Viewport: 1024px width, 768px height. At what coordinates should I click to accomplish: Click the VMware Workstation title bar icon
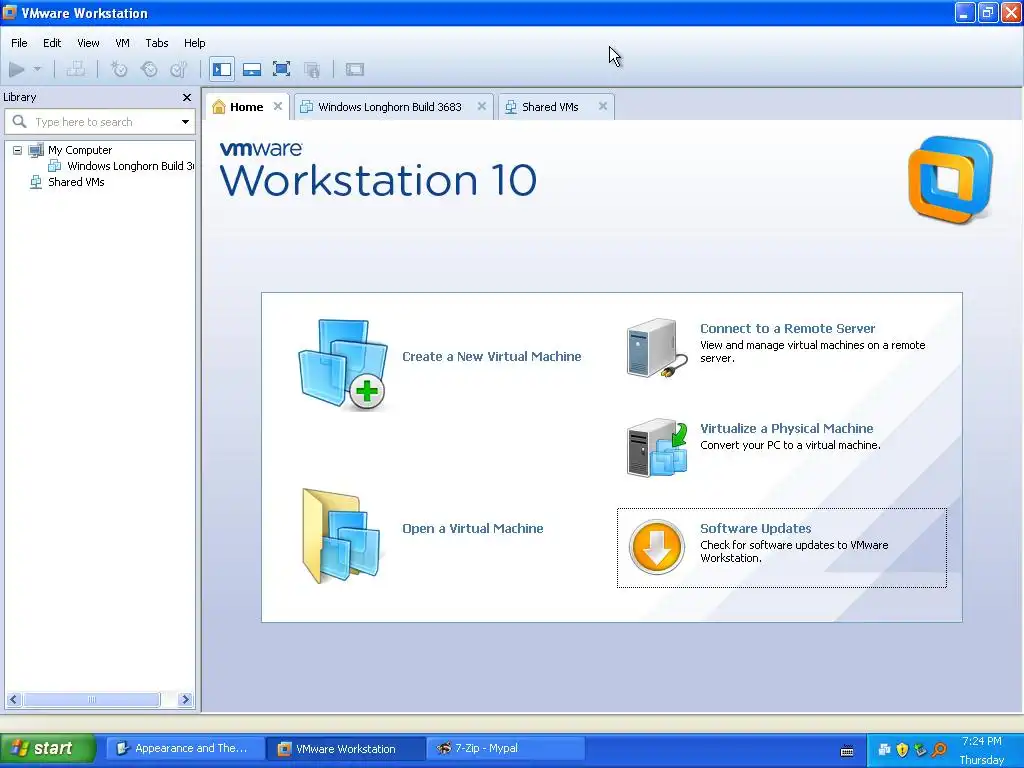pos(10,12)
